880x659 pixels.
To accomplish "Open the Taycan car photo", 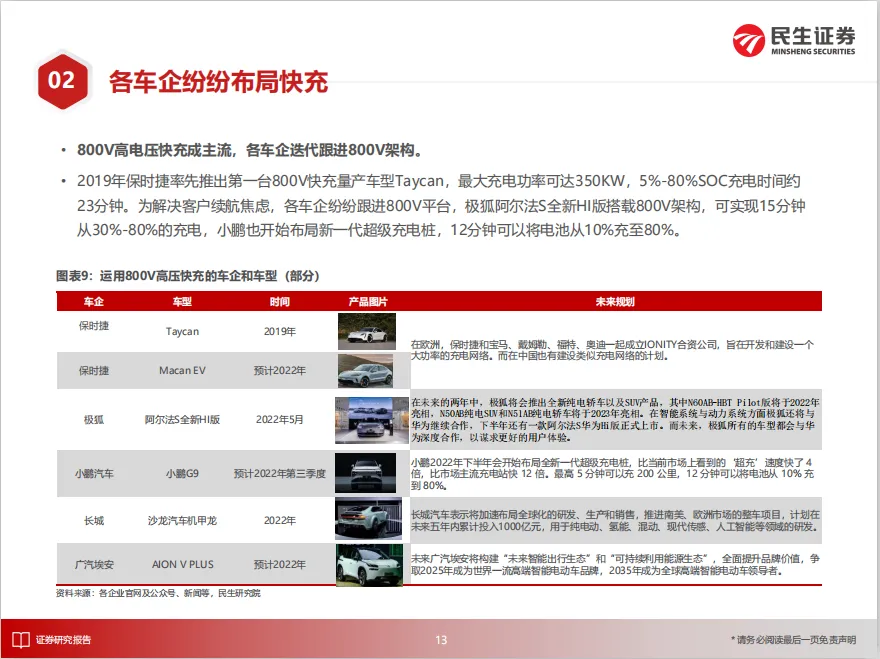I will (367, 331).
